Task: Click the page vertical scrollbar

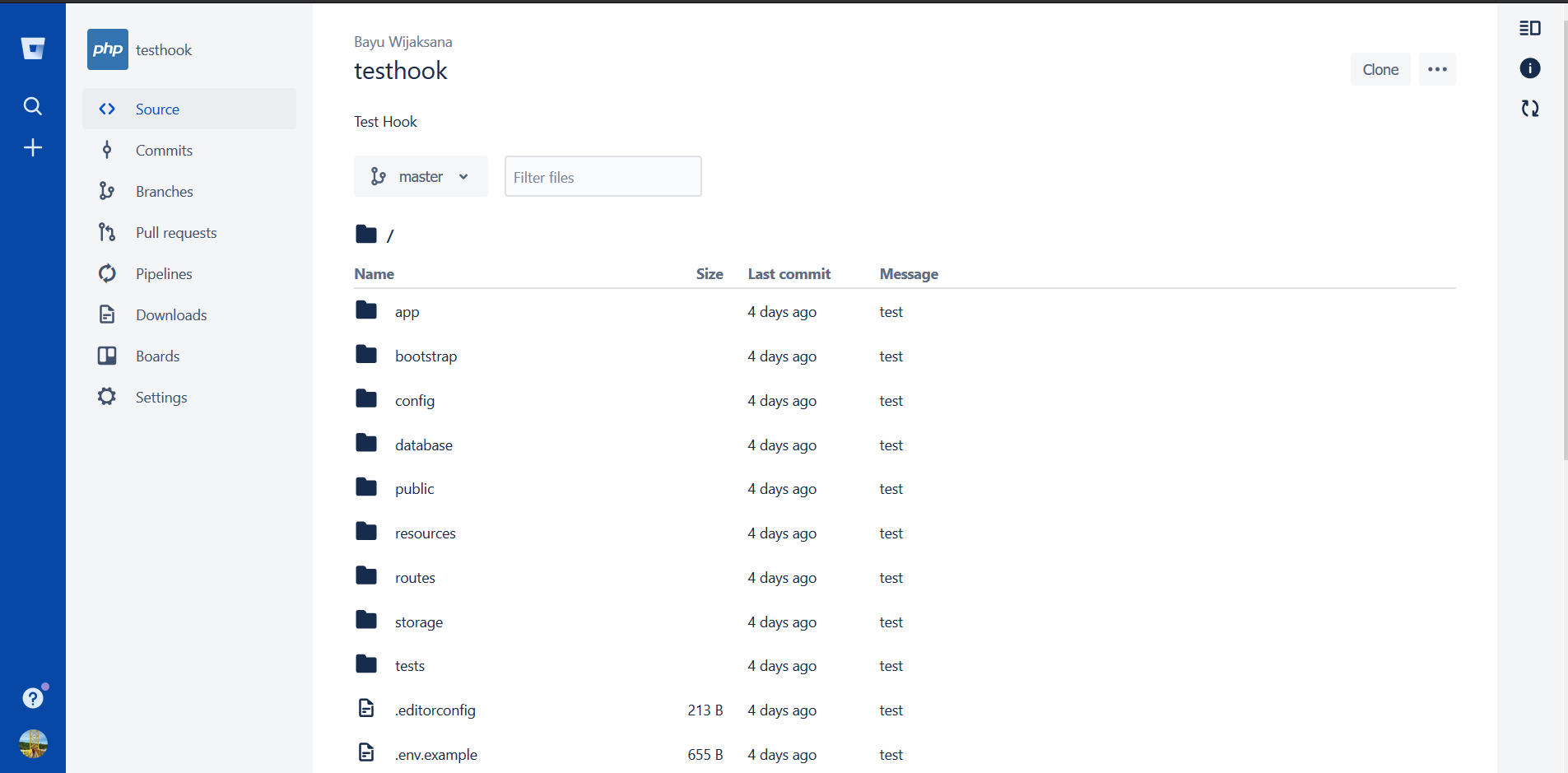Action: pyautogui.click(x=1565, y=239)
